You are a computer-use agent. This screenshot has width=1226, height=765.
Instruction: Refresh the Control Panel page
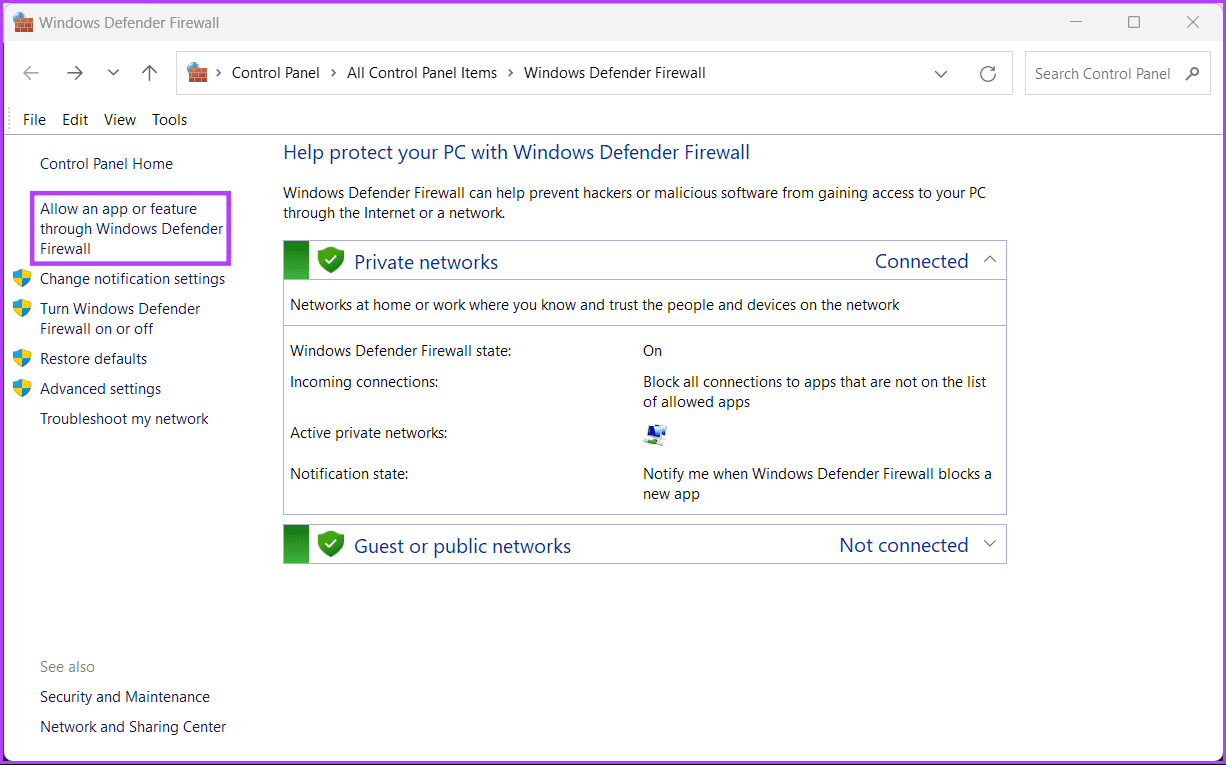988,73
